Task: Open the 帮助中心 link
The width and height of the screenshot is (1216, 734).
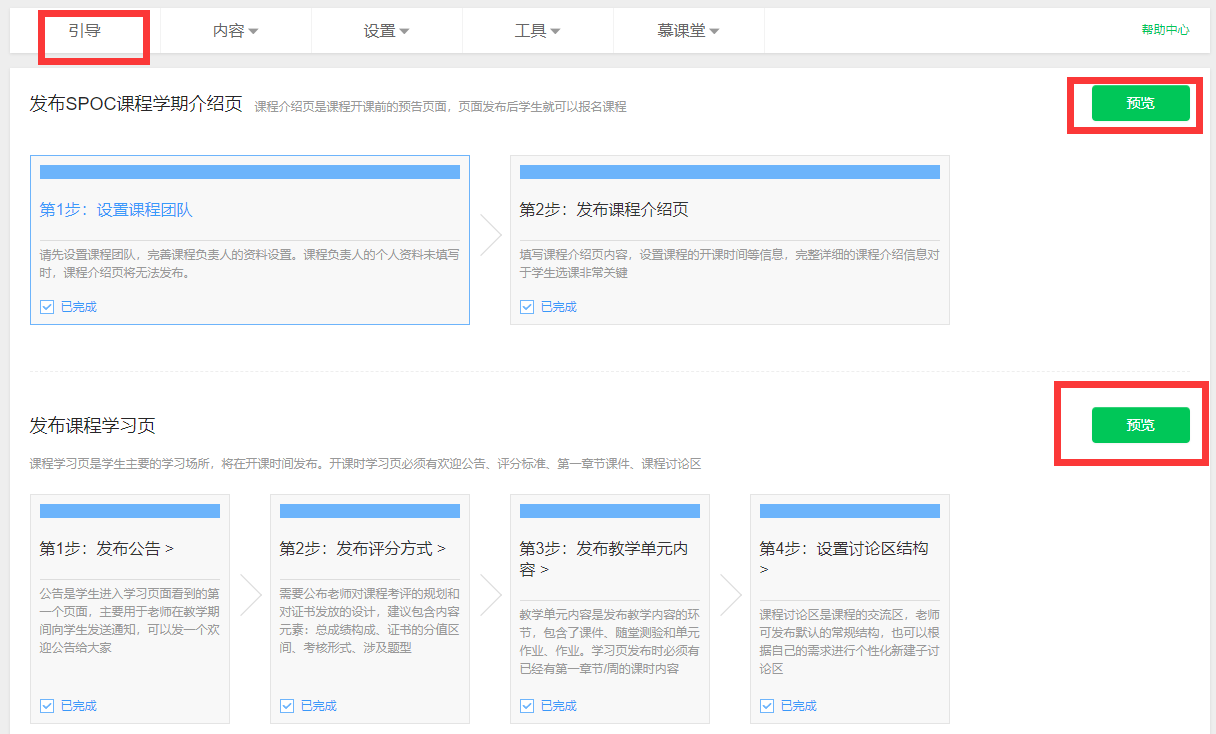Action: 1165,30
